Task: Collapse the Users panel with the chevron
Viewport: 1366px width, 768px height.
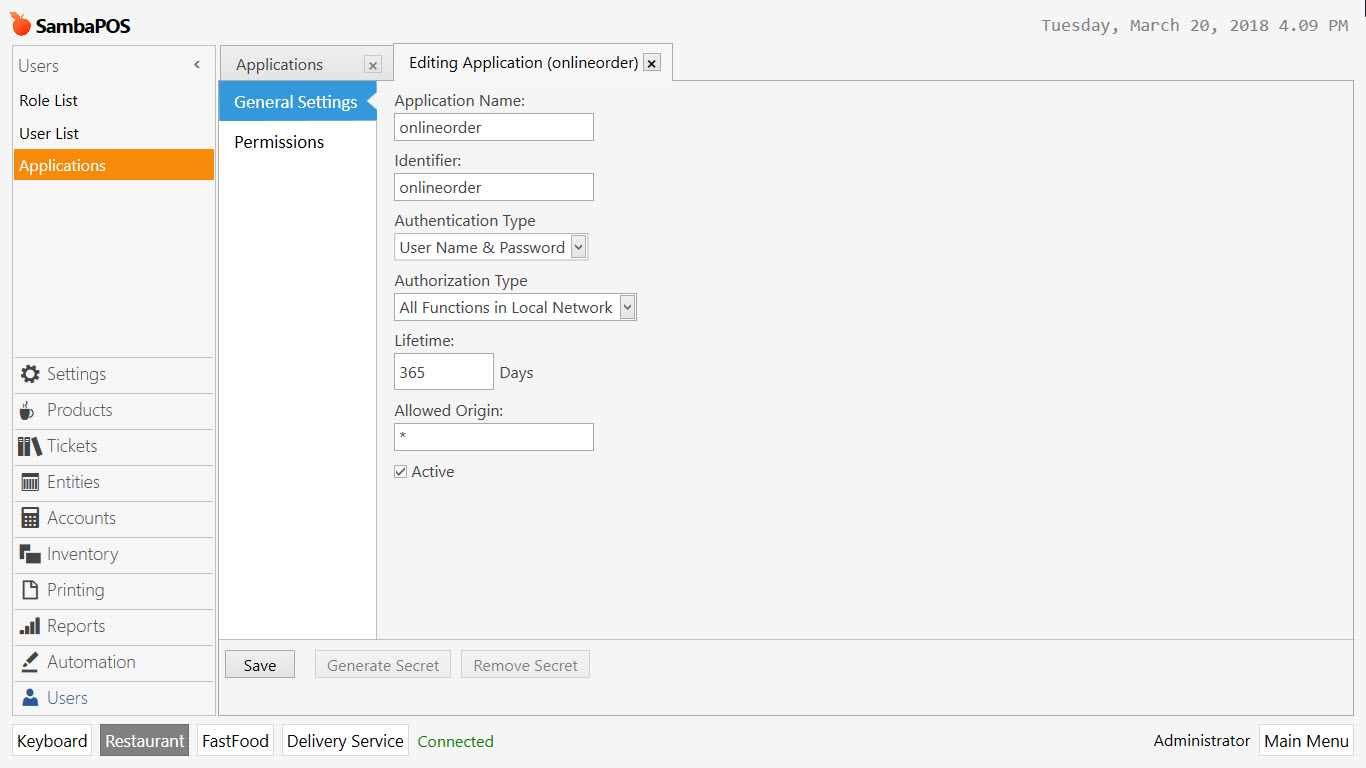Action: click(x=197, y=64)
